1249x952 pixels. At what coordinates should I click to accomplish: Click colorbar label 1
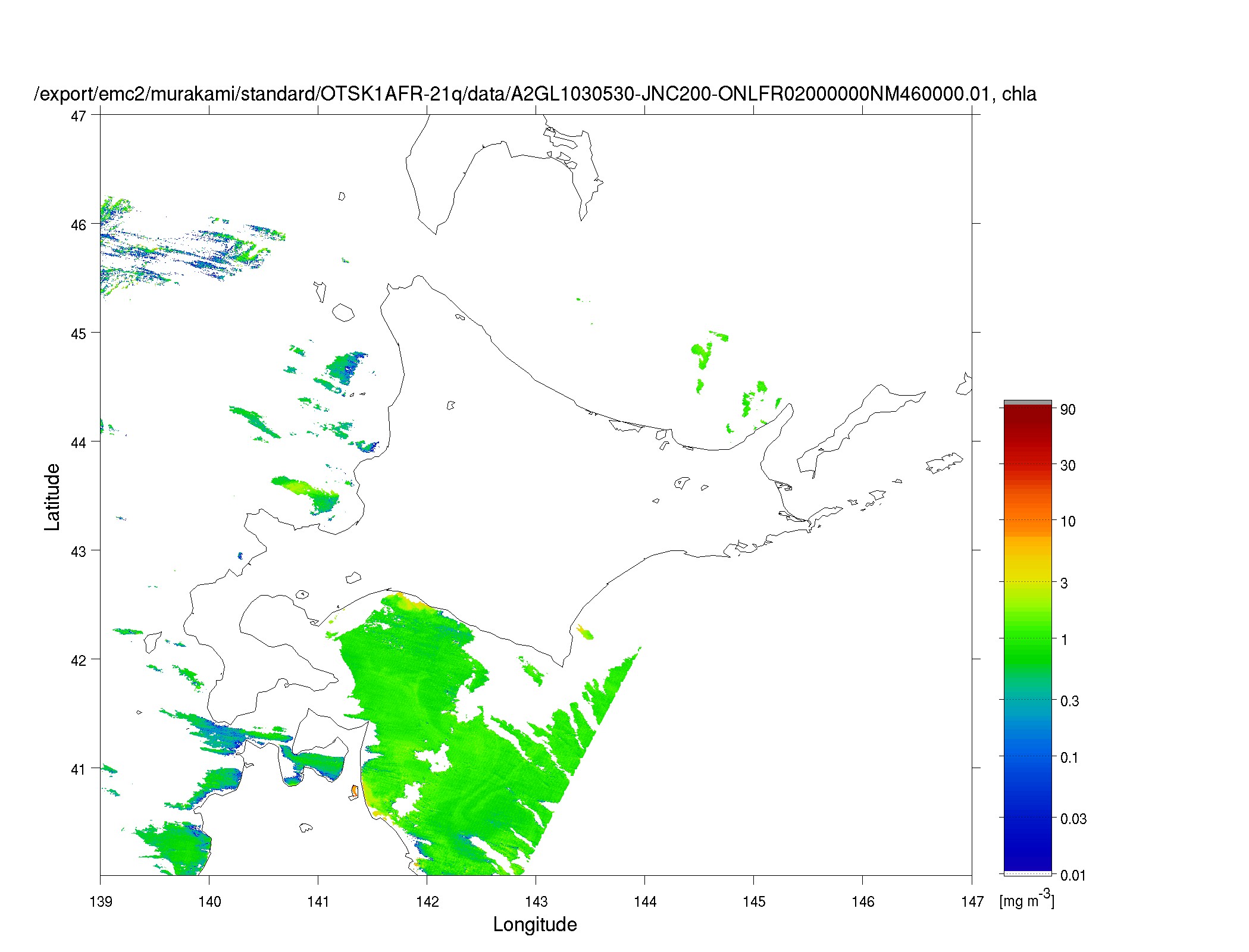coord(1064,640)
